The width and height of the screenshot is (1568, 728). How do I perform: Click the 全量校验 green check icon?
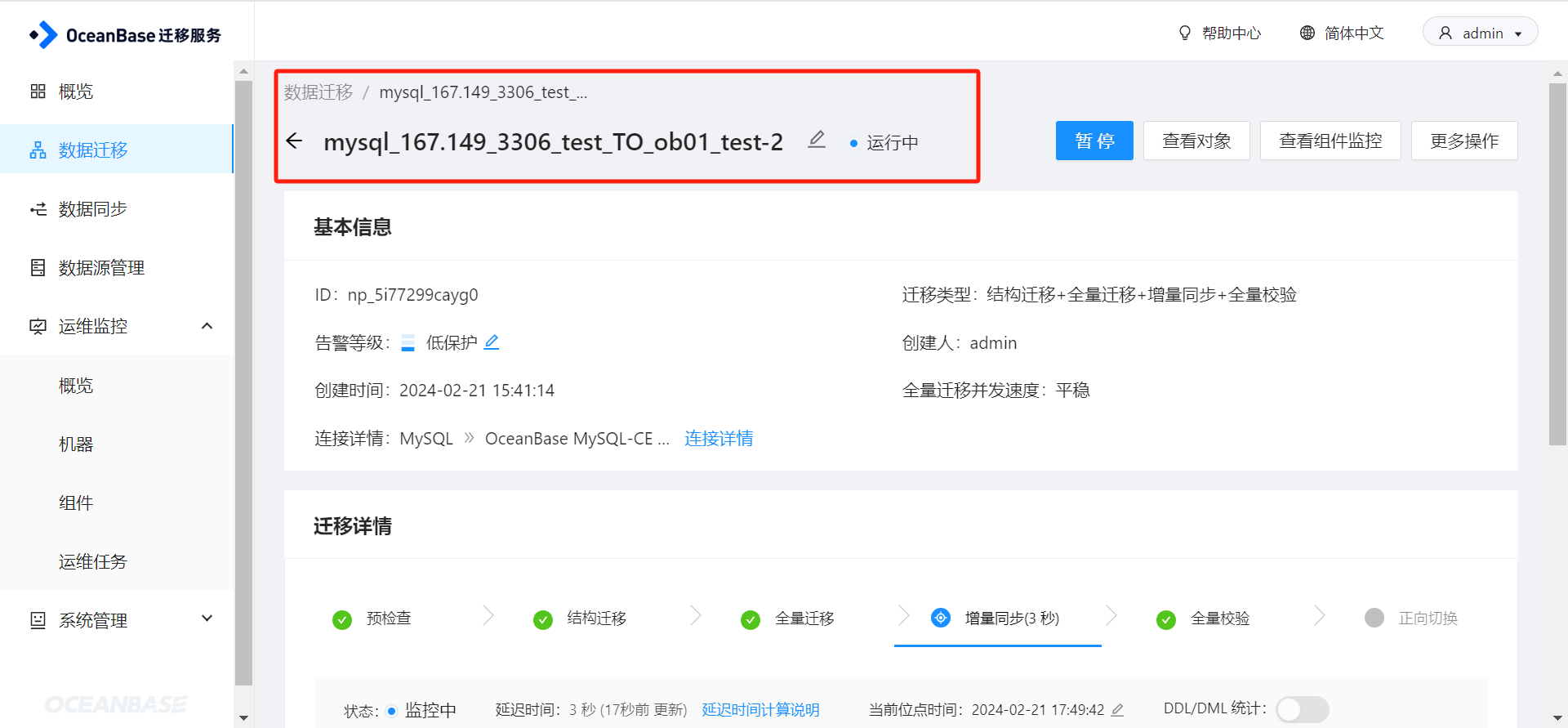point(1166,620)
